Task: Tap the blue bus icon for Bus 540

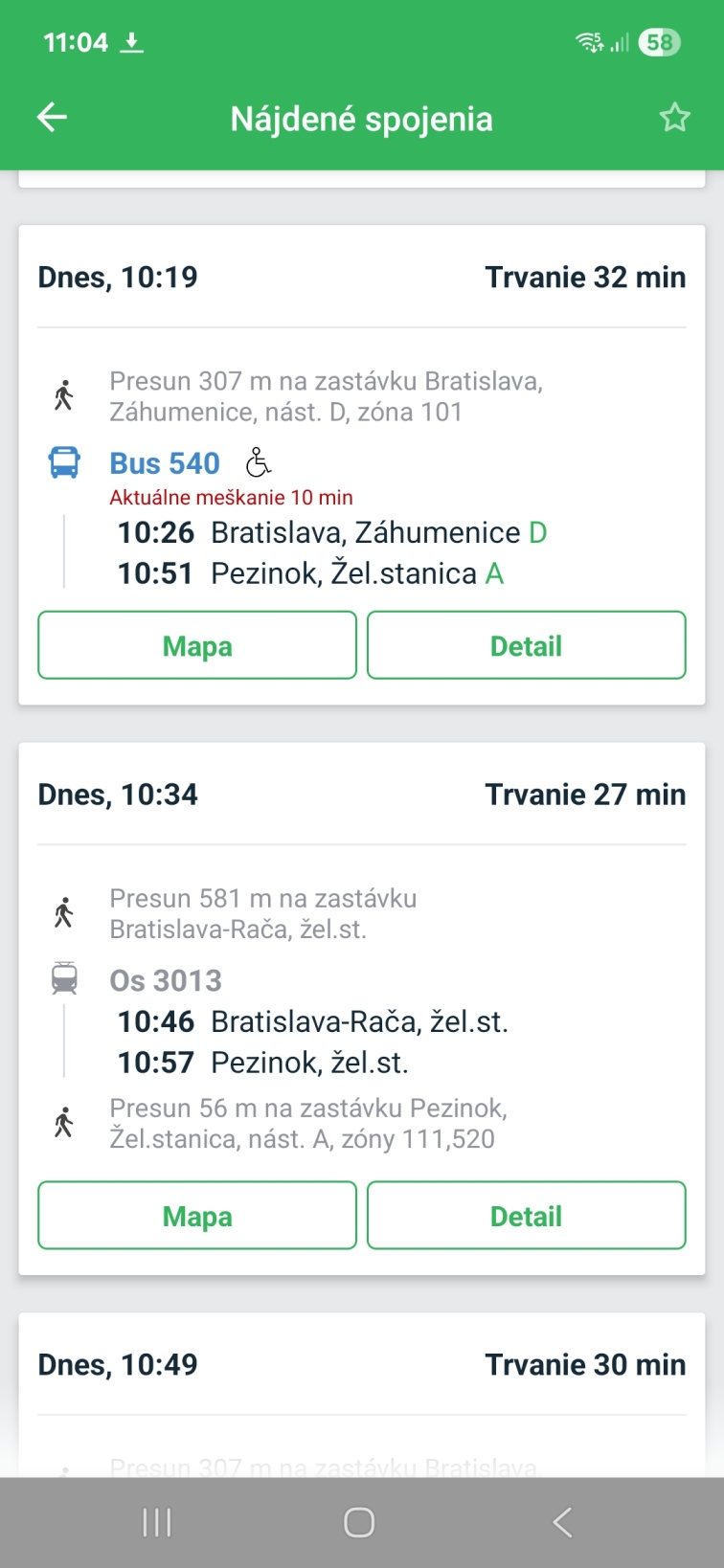Action: click(x=64, y=462)
